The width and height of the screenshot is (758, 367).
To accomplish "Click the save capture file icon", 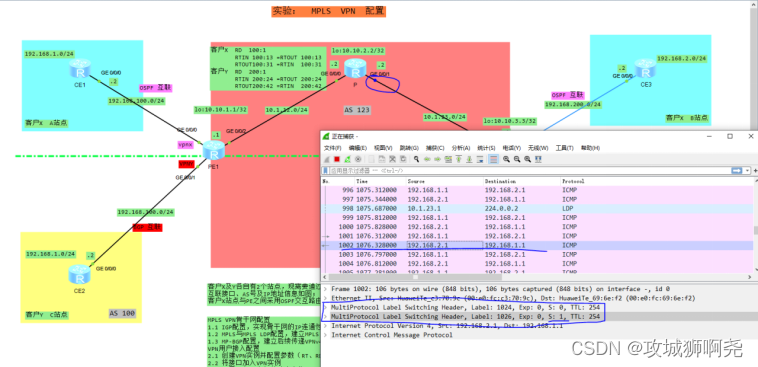I will tap(382, 159).
